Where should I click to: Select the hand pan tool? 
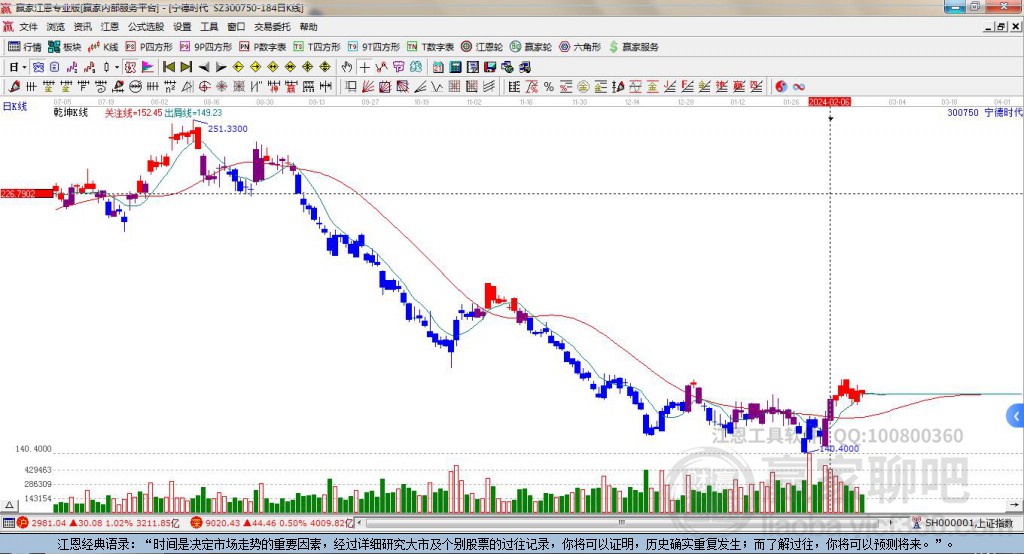(x=347, y=67)
